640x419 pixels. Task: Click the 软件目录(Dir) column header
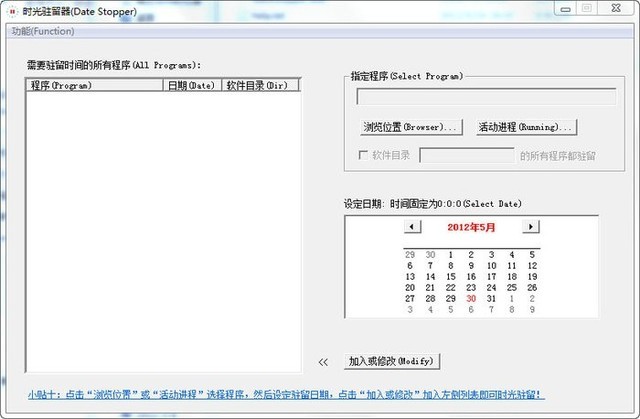click(260, 86)
